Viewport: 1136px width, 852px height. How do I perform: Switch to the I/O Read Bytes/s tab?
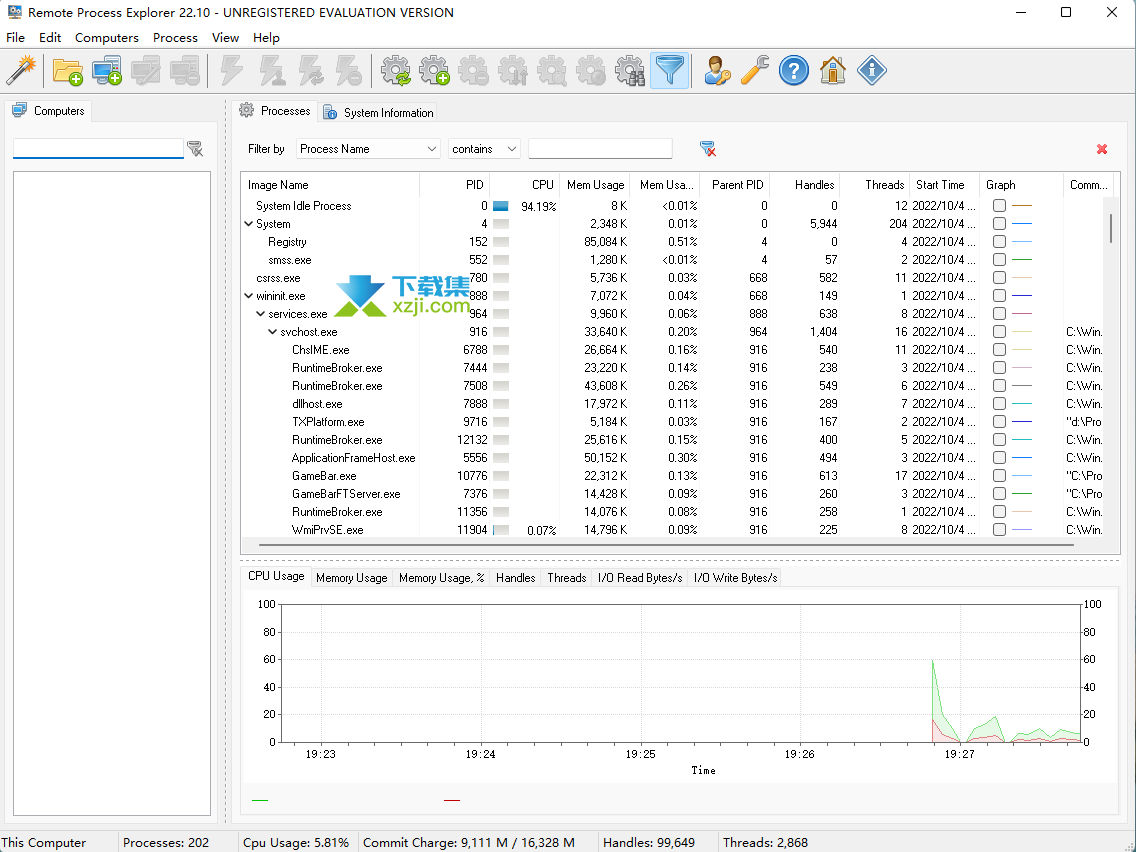(x=640, y=577)
